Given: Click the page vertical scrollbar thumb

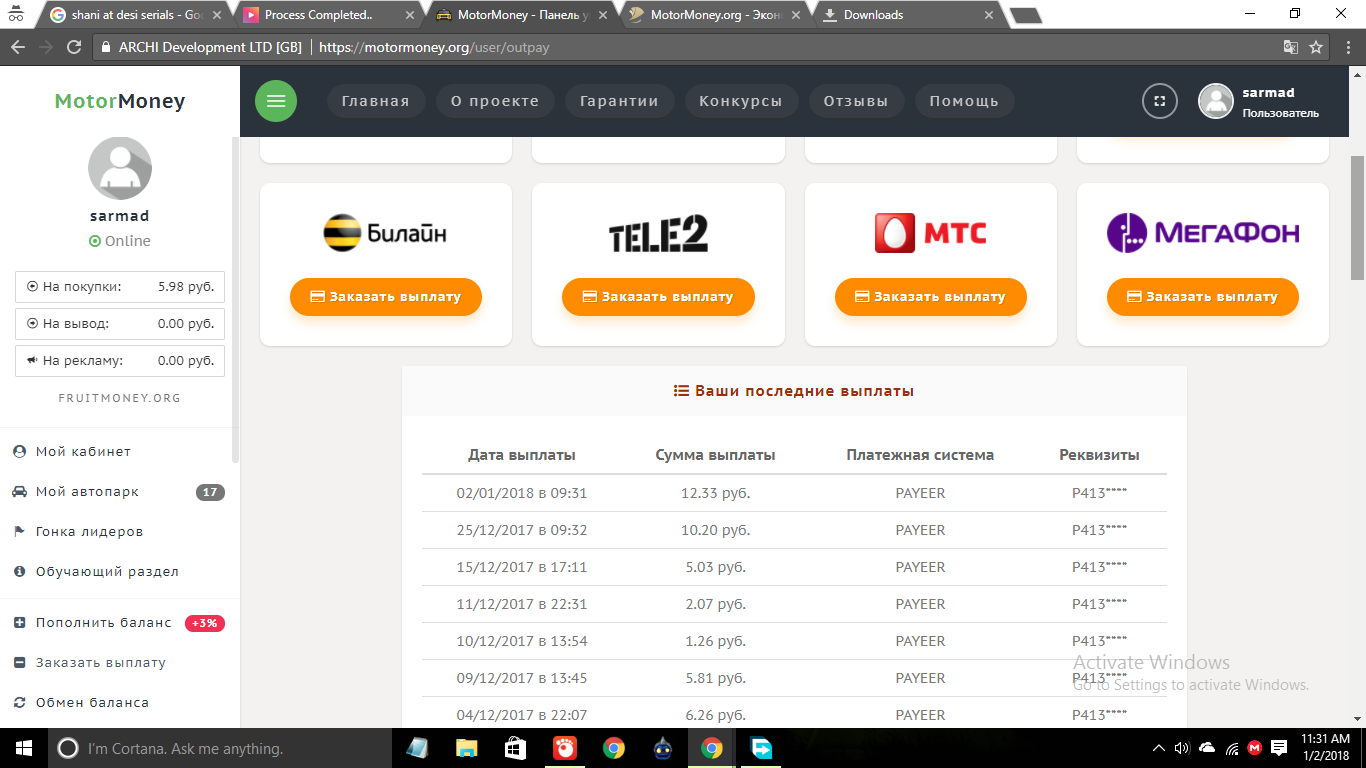Looking at the screenshot, I should click(x=1357, y=218).
